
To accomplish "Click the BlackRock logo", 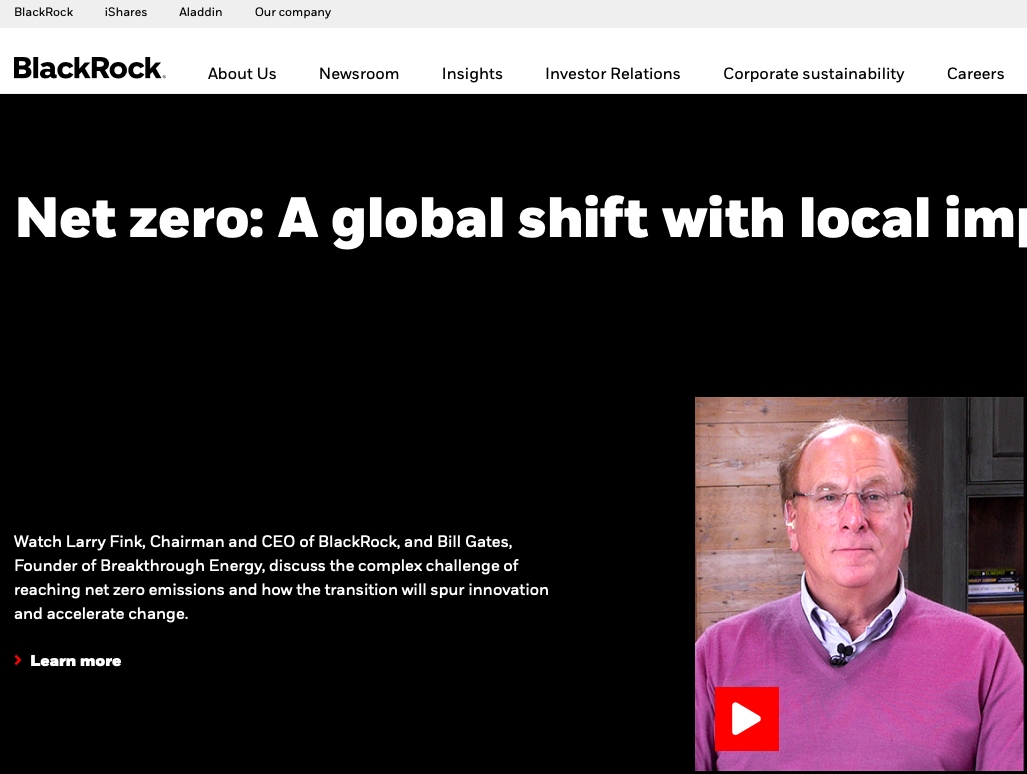I will pyautogui.click(x=90, y=68).
